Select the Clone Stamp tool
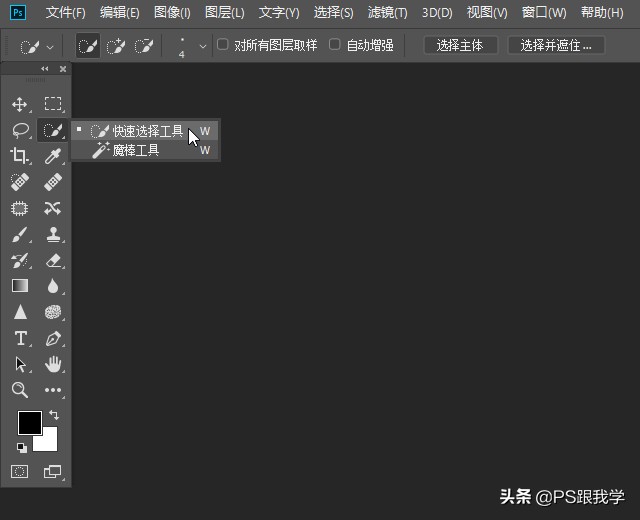640x520 pixels. click(53, 235)
